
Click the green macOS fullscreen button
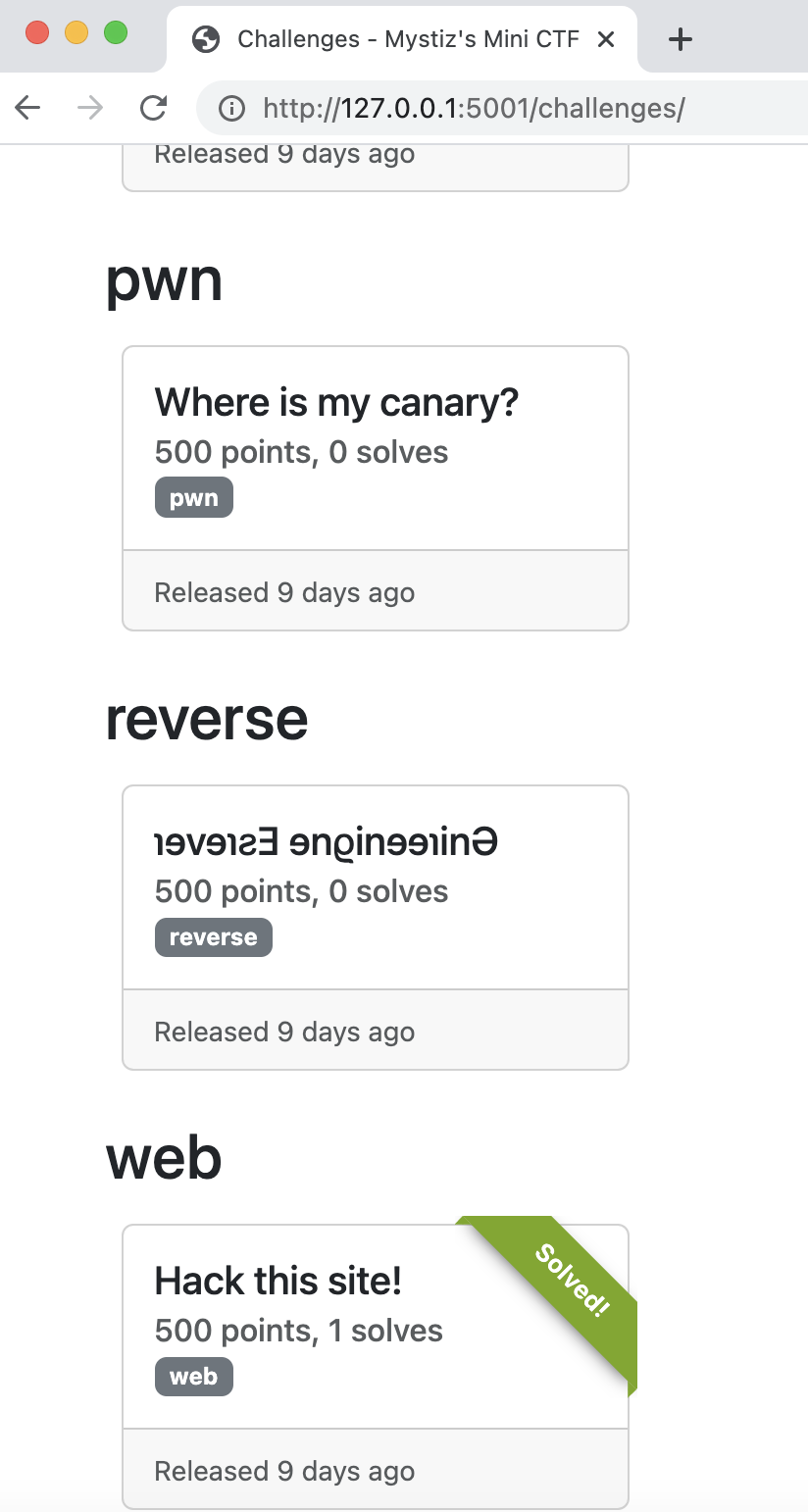pyautogui.click(x=116, y=32)
